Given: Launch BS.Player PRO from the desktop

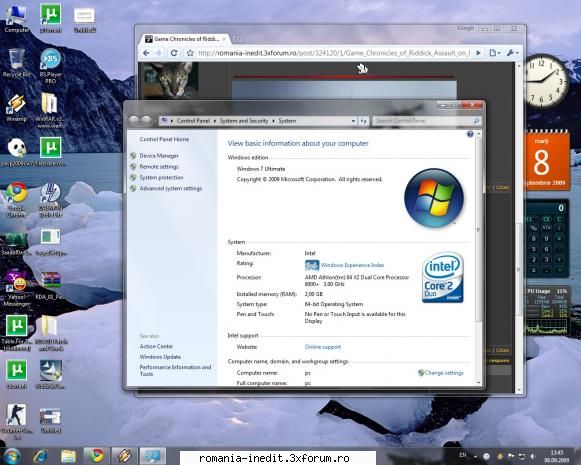Looking at the screenshot, I should (50, 66).
